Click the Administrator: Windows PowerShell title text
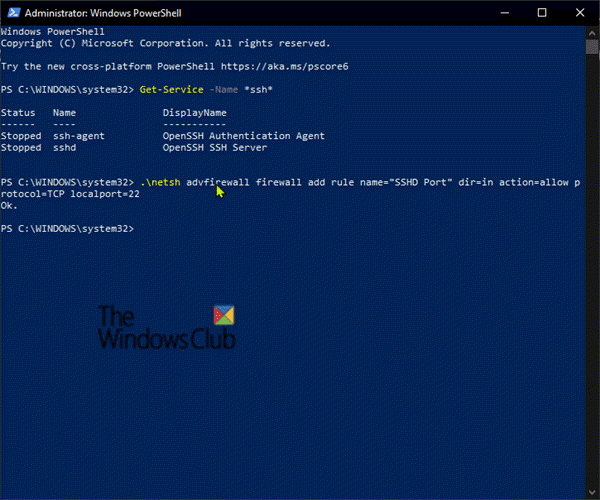 point(103,13)
